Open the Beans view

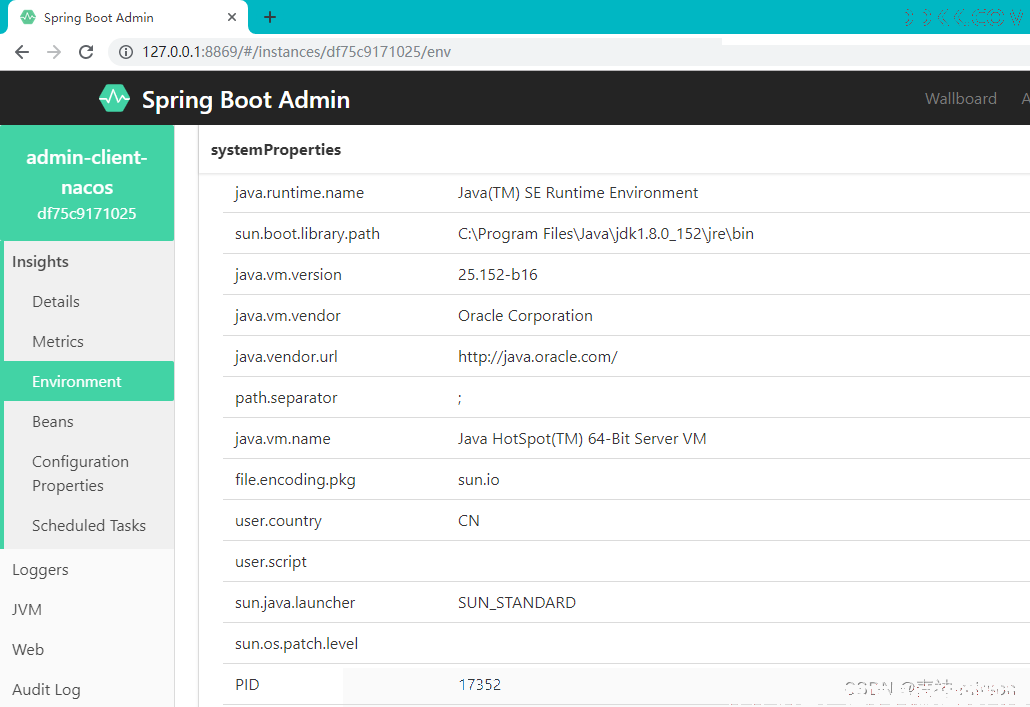(53, 422)
